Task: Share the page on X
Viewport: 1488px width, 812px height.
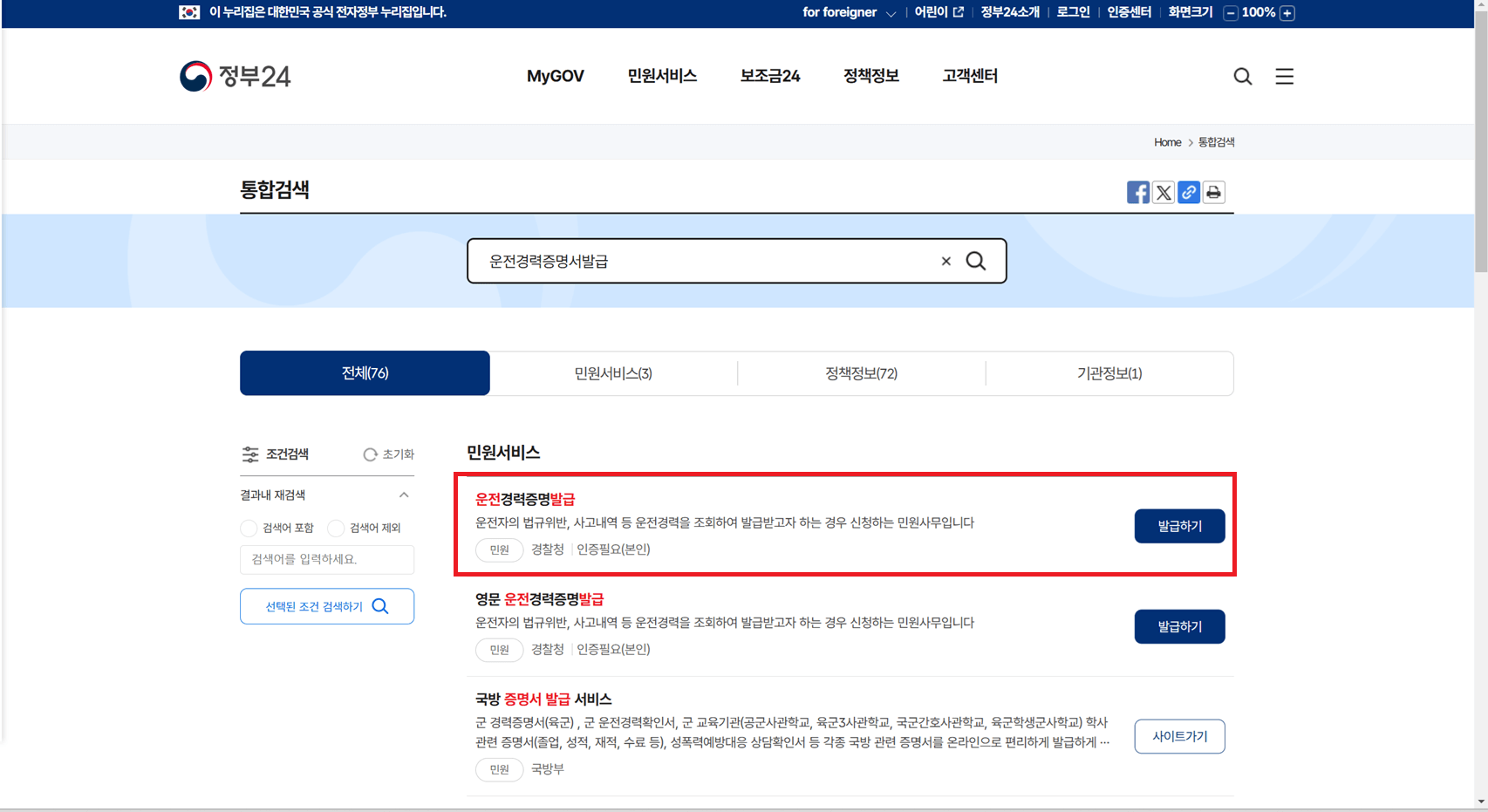Action: click(1163, 192)
